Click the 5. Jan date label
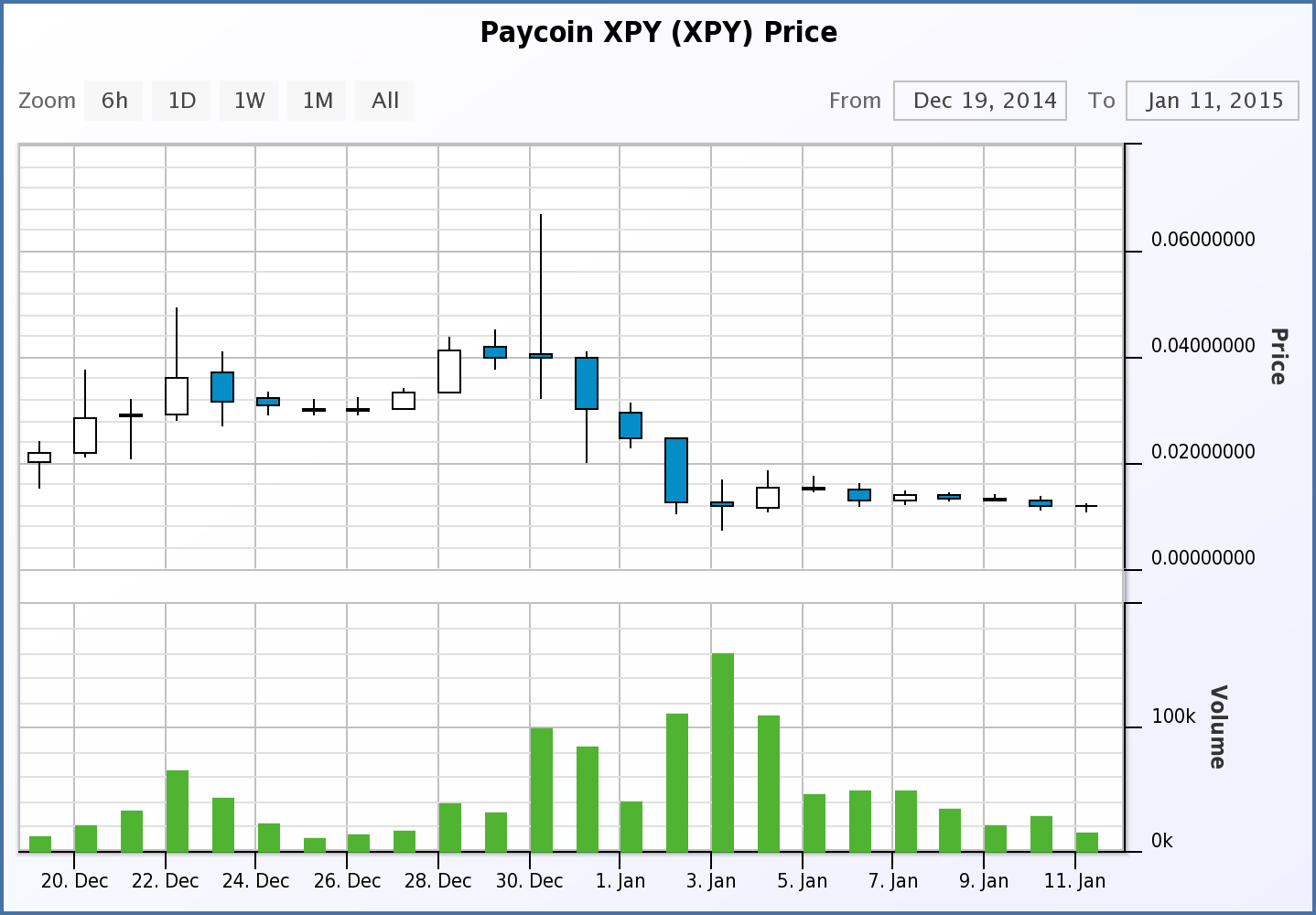1316x915 pixels. (x=802, y=881)
